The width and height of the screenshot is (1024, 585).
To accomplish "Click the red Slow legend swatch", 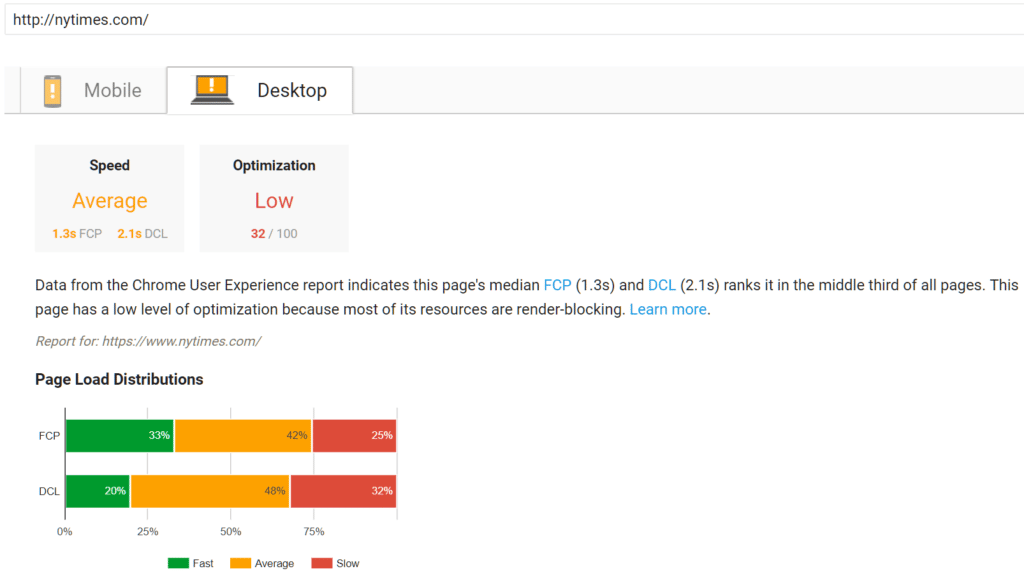I will tap(322, 563).
